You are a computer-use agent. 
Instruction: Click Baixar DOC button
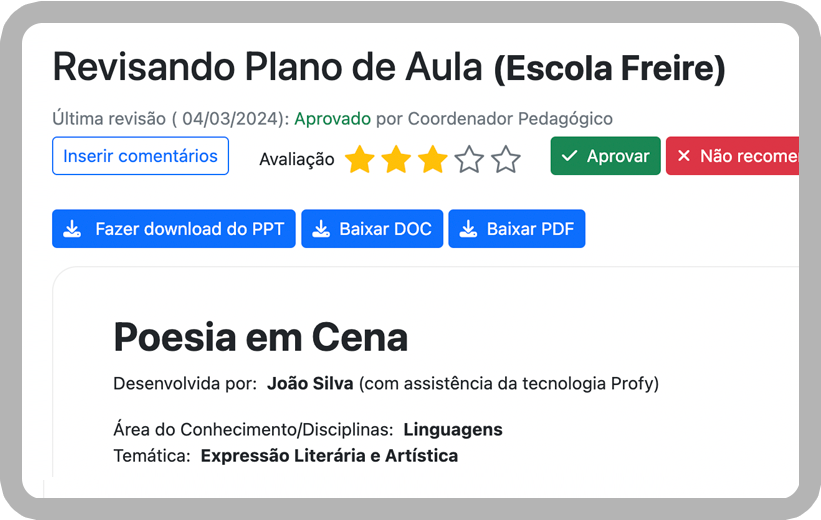(372, 229)
